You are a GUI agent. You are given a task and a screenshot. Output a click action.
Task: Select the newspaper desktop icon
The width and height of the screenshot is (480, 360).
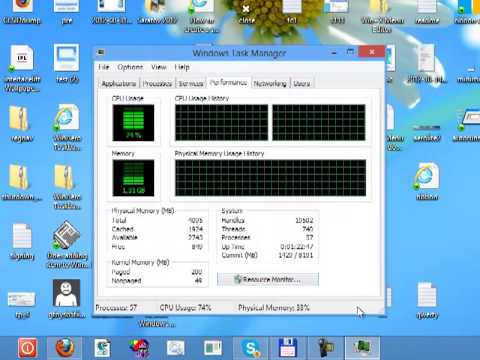(x=67, y=244)
